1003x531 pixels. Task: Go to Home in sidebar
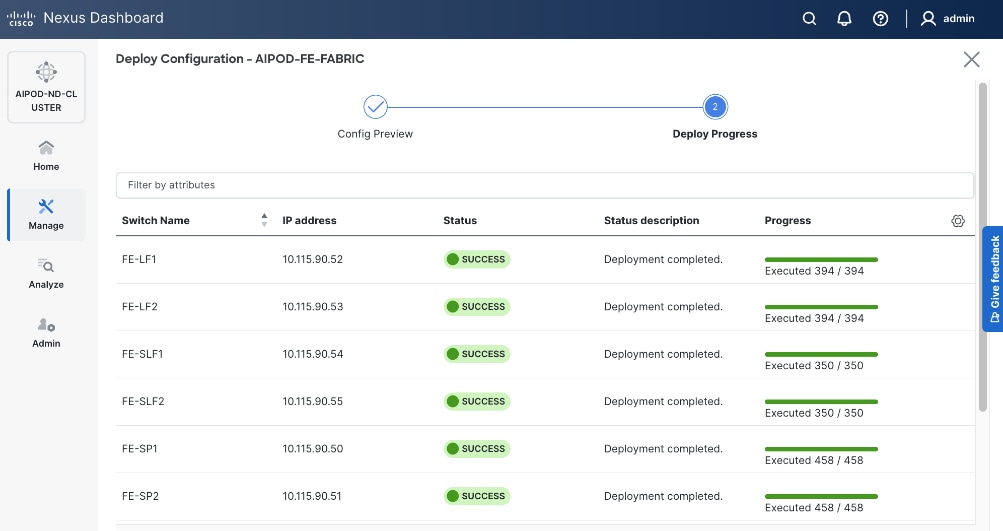coord(46,155)
